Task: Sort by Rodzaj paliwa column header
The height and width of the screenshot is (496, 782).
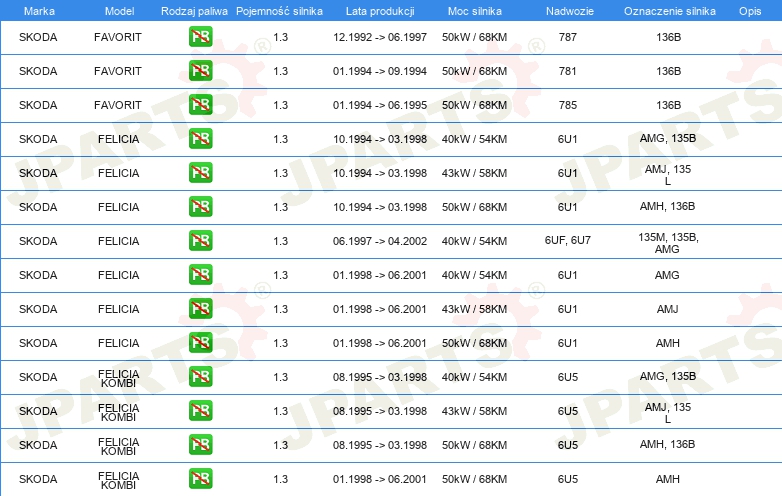Action: (x=194, y=11)
